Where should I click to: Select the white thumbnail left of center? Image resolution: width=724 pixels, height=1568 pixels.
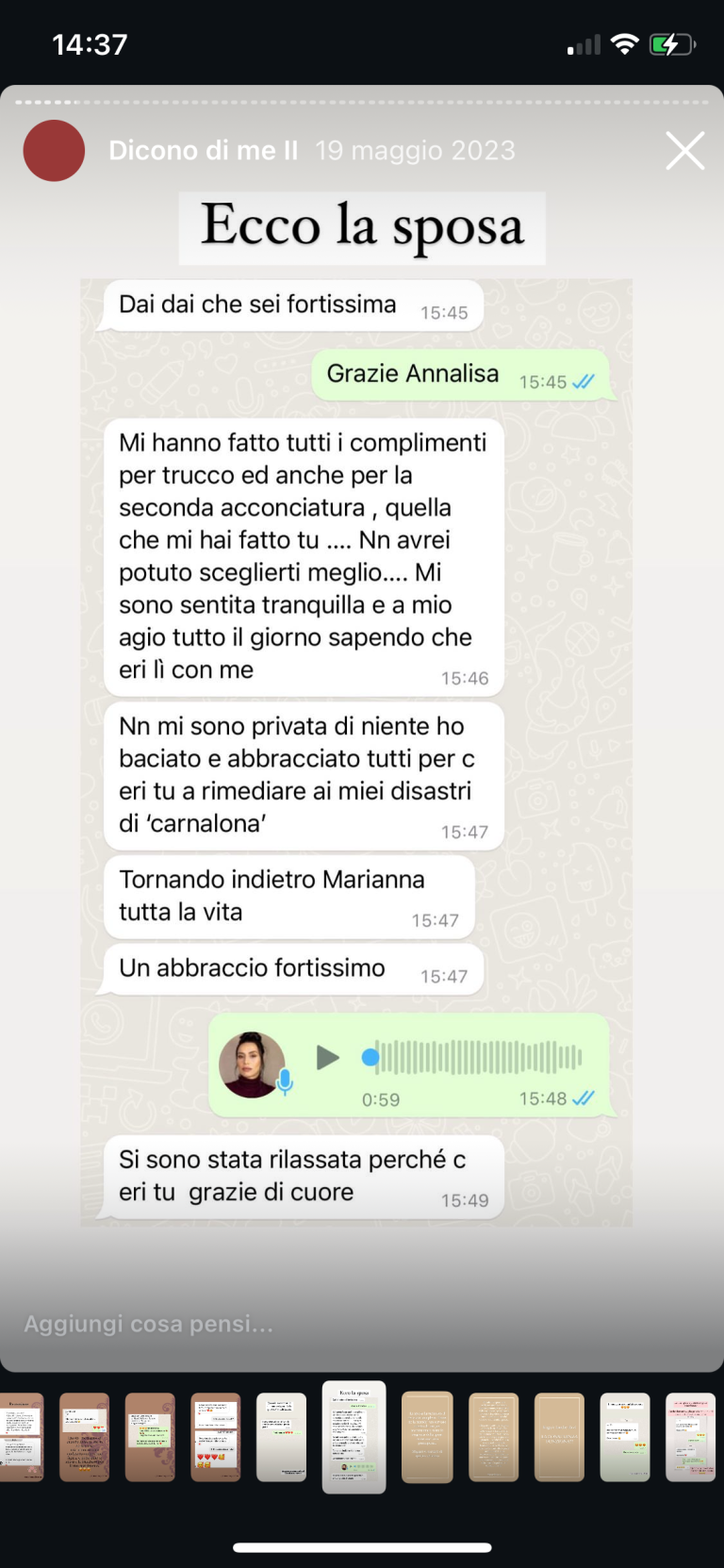coord(281,1437)
